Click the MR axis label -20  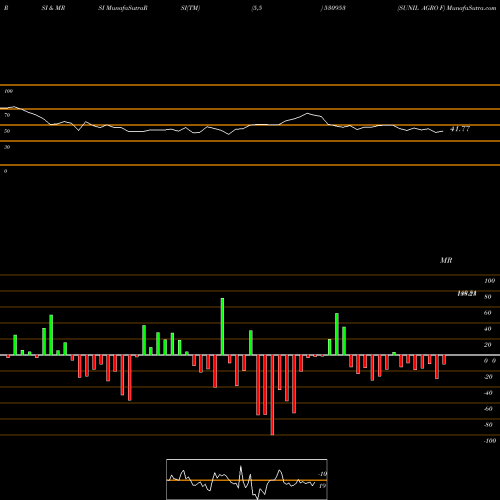[x=488, y=377]
